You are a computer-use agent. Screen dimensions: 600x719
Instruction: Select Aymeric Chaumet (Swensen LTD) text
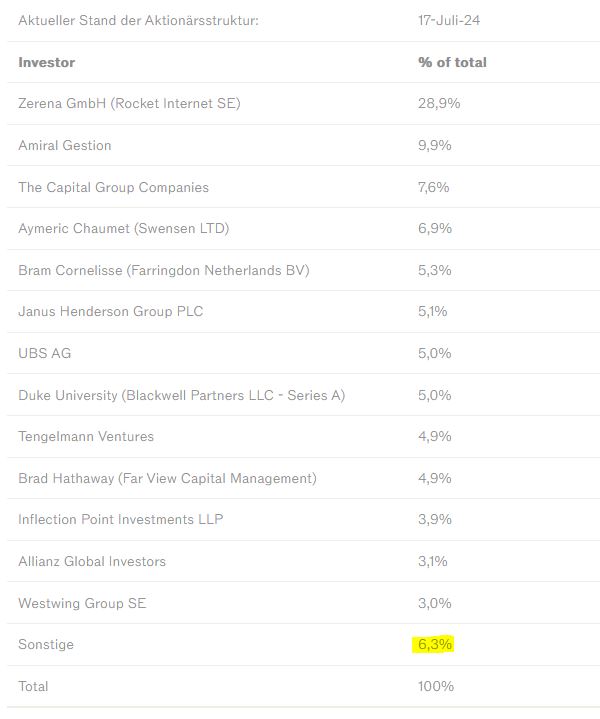tap(123, 228)
